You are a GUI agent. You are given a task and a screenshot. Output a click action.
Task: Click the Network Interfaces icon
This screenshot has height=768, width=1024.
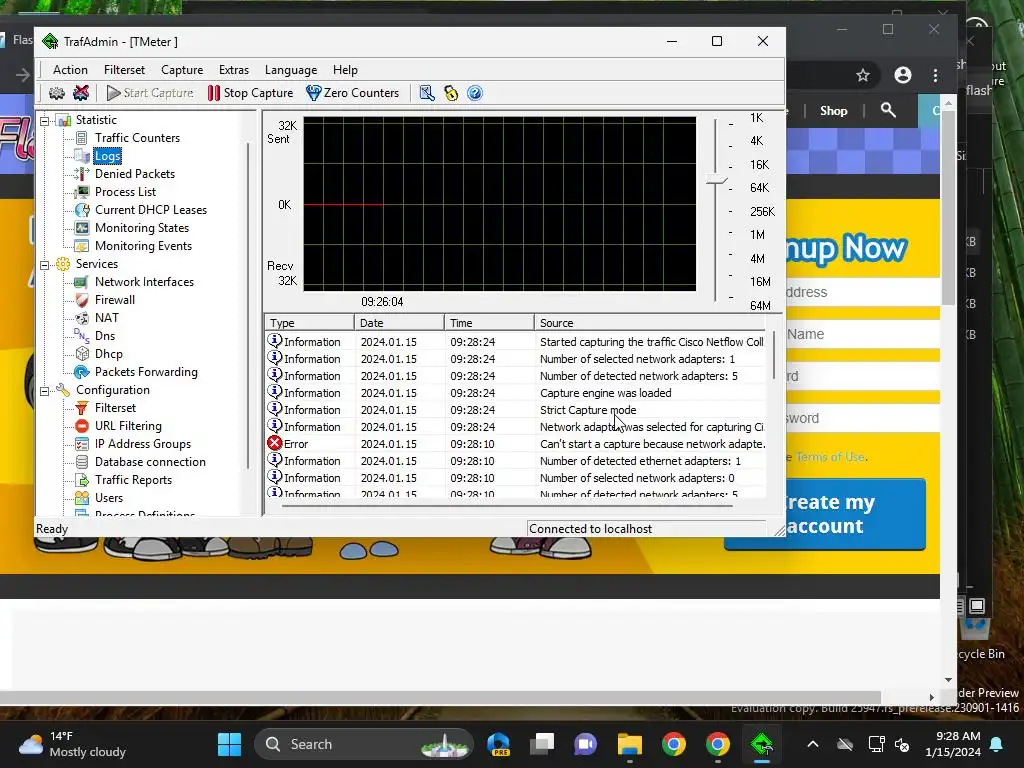point(82,282)
